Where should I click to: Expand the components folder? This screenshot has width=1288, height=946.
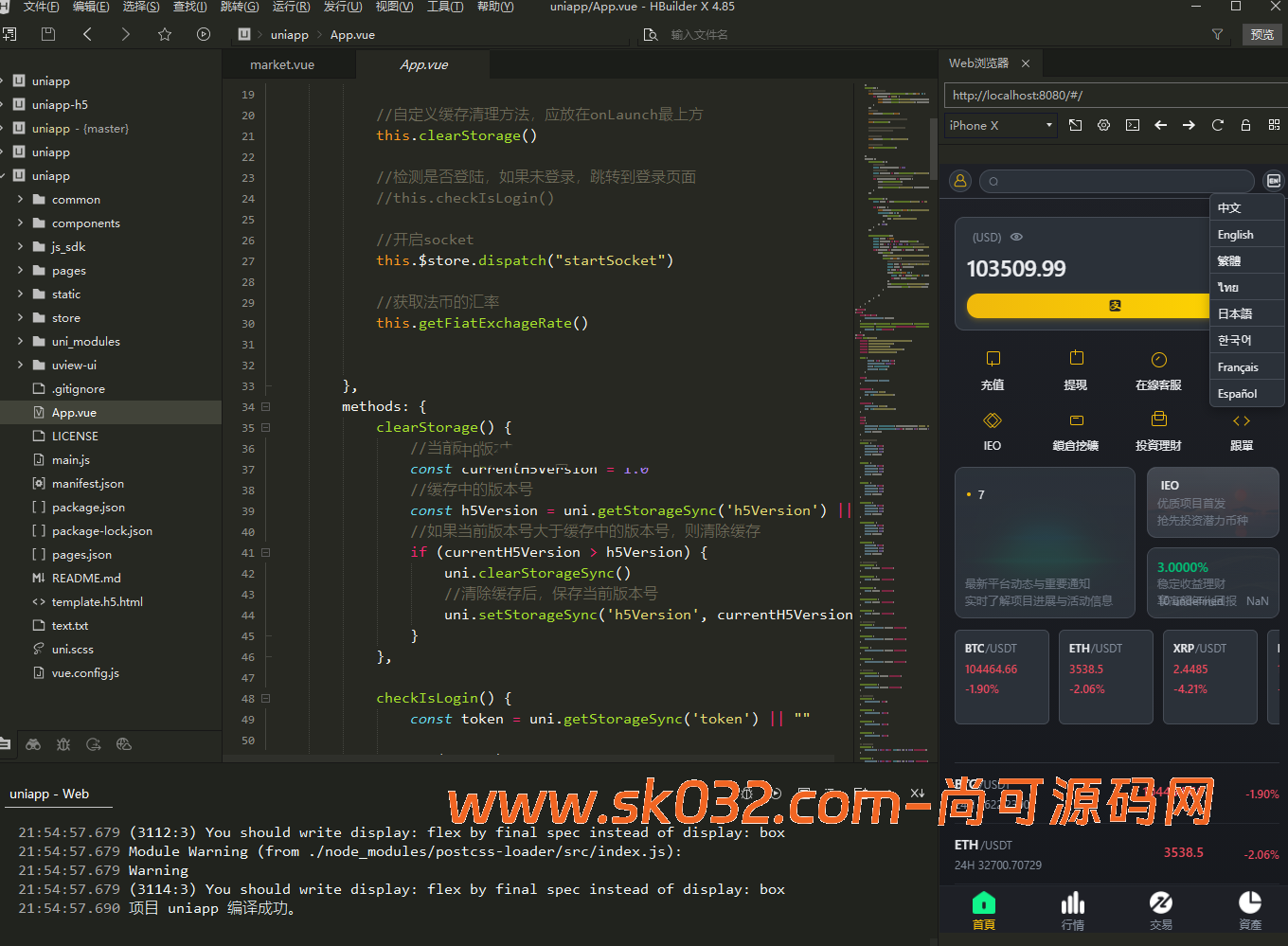pos(21,223)
